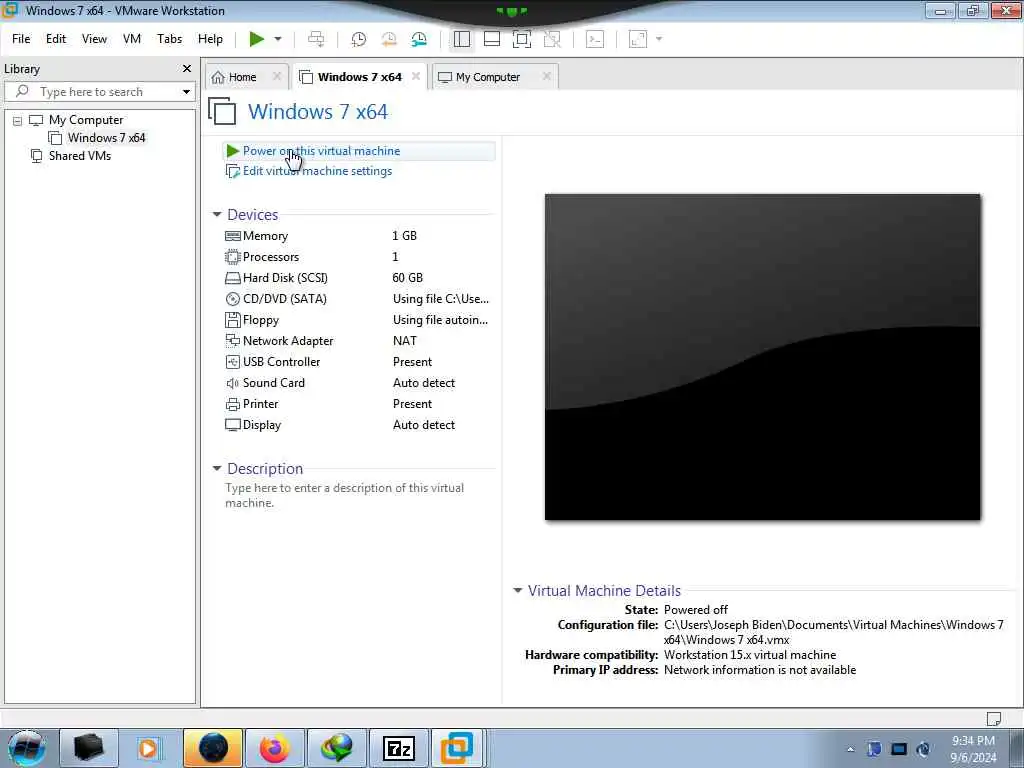
Task: Collapse the Virtual Machine Details section
Action: (x=517, y=590)
